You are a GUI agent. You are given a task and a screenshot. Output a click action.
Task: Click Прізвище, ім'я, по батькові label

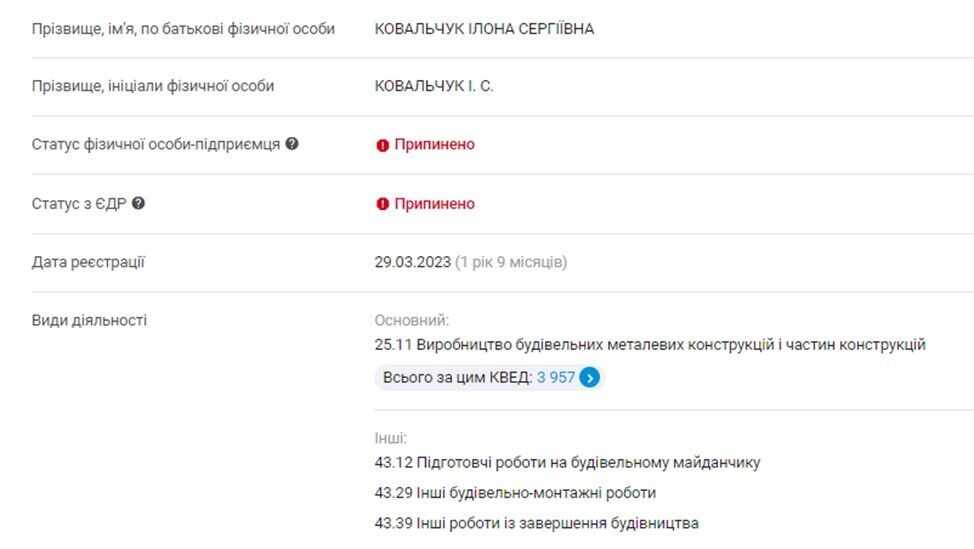point(183,29)
